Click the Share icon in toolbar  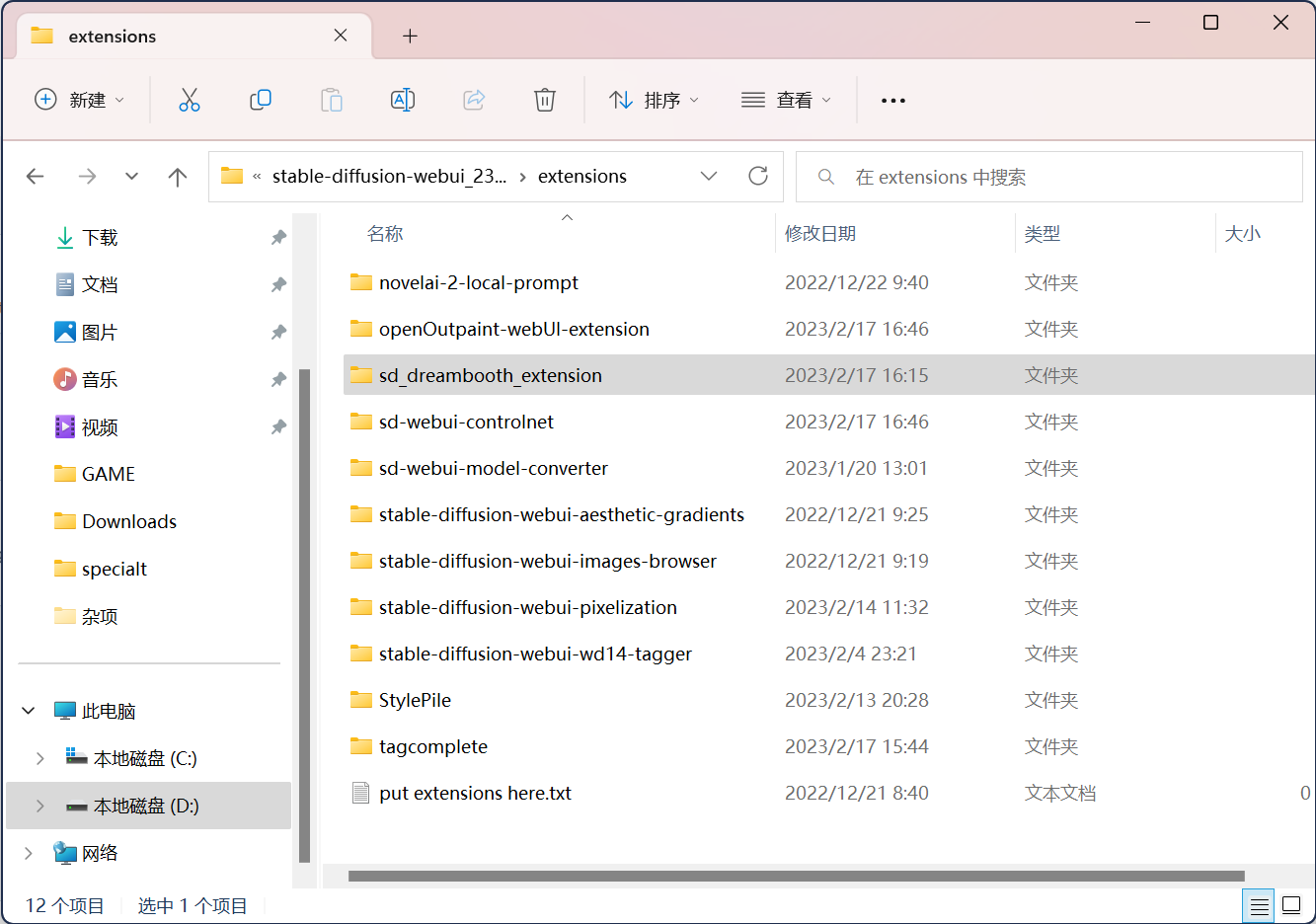coord(474,100)
